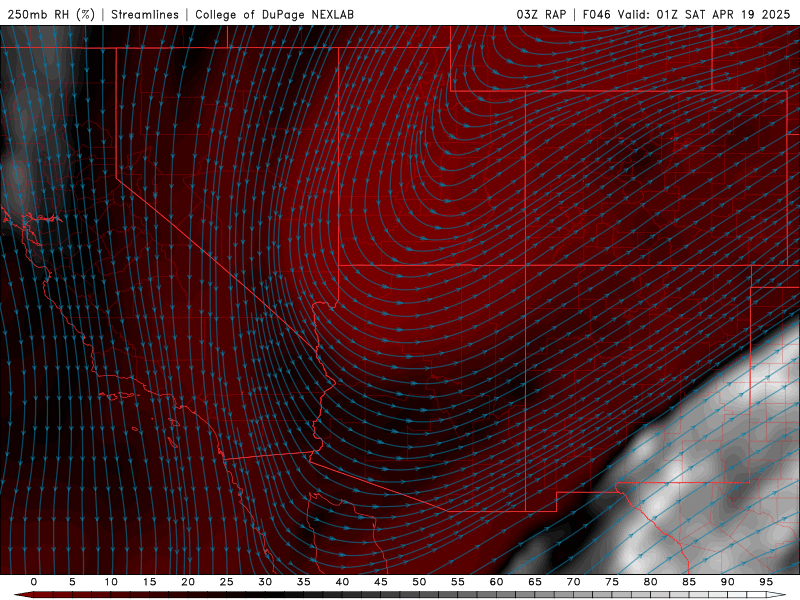Click 'Valid: 01Z SAT APR 19 2025' text
The width and height of the screenshot is (800, 600).
pos(704,15)
